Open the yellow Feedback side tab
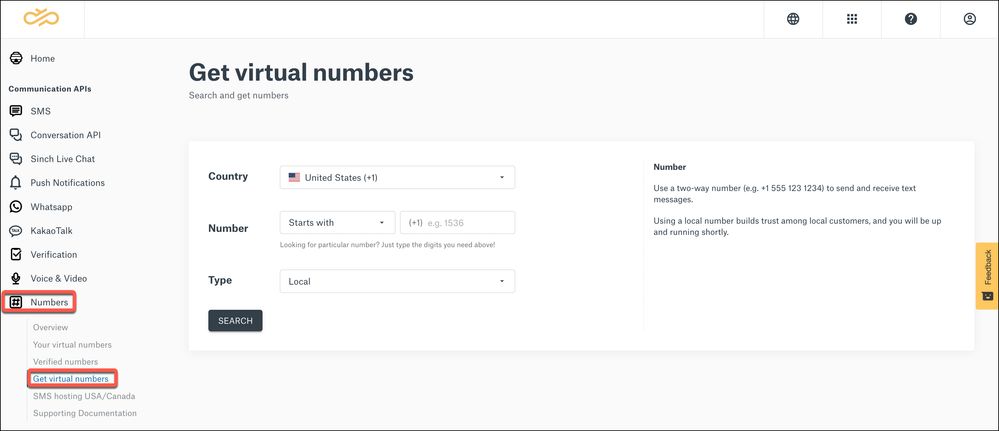Screen dimensions: 999x431 (x=987, y=275)
